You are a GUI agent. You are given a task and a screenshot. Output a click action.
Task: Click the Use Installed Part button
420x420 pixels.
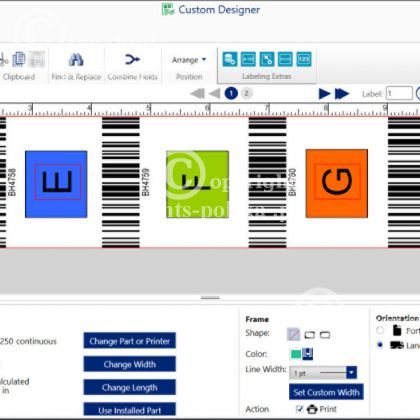130,410
